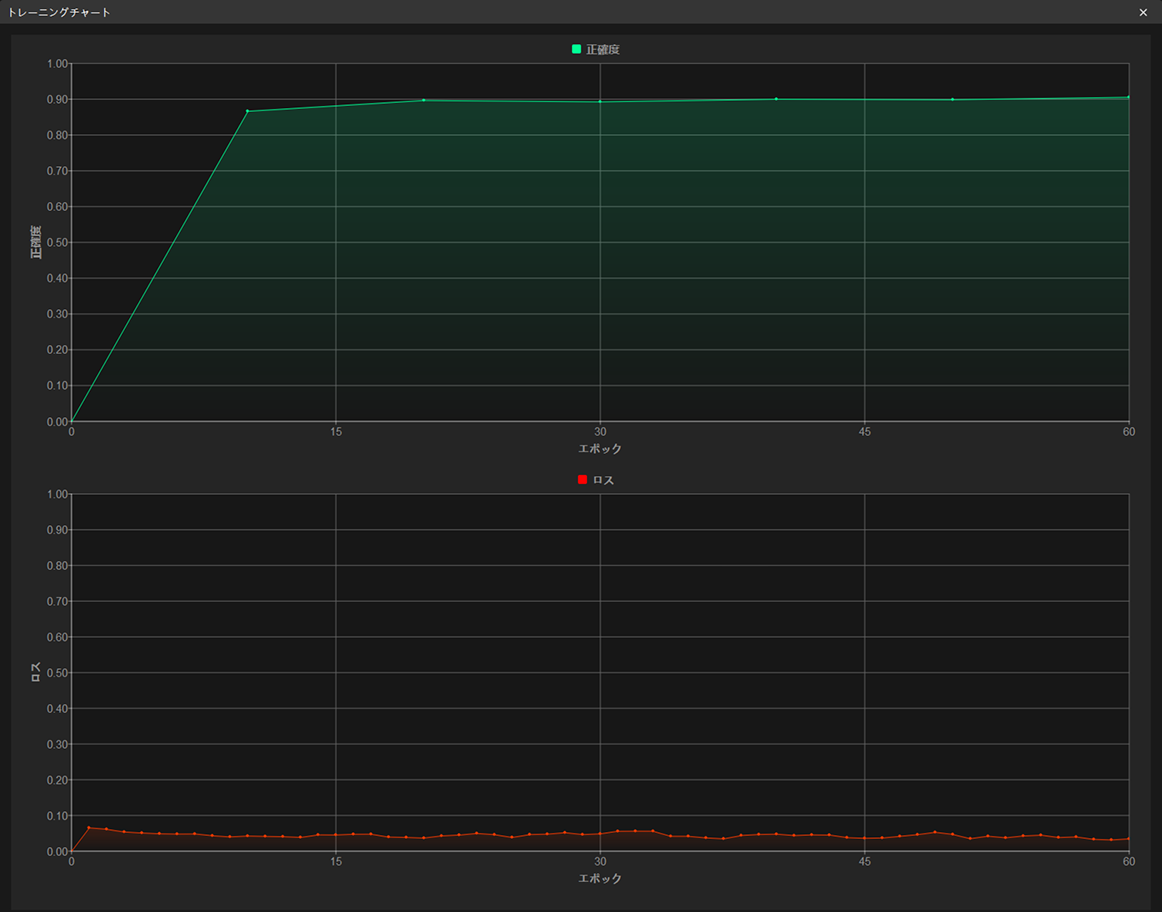The image size is (1162, 912).
Task: Click the 0.10 tick on loss chart
Action: tap(57, 816)
